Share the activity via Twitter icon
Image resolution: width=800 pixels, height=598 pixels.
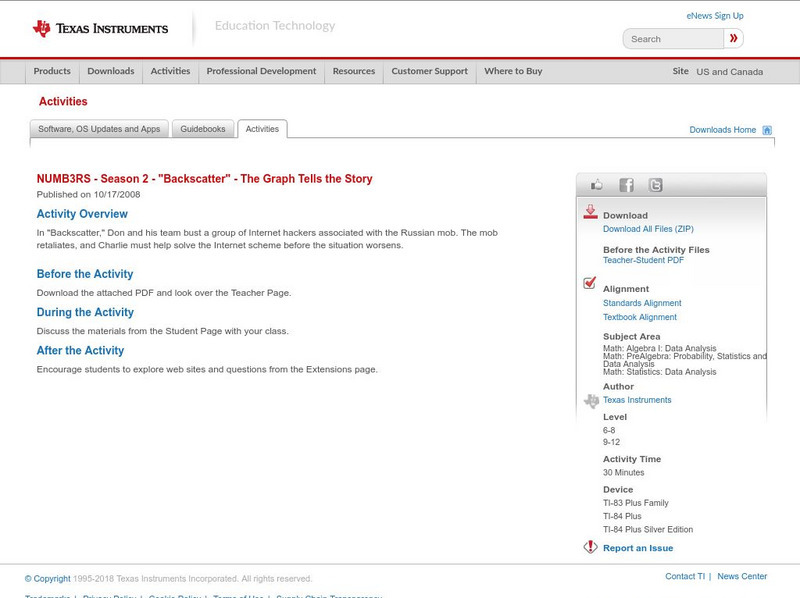click(x=655, y=185)
